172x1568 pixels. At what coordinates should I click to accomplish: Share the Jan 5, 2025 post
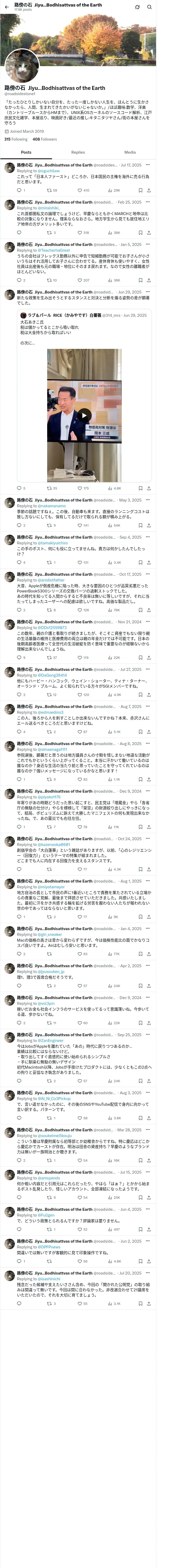[149, 280]
